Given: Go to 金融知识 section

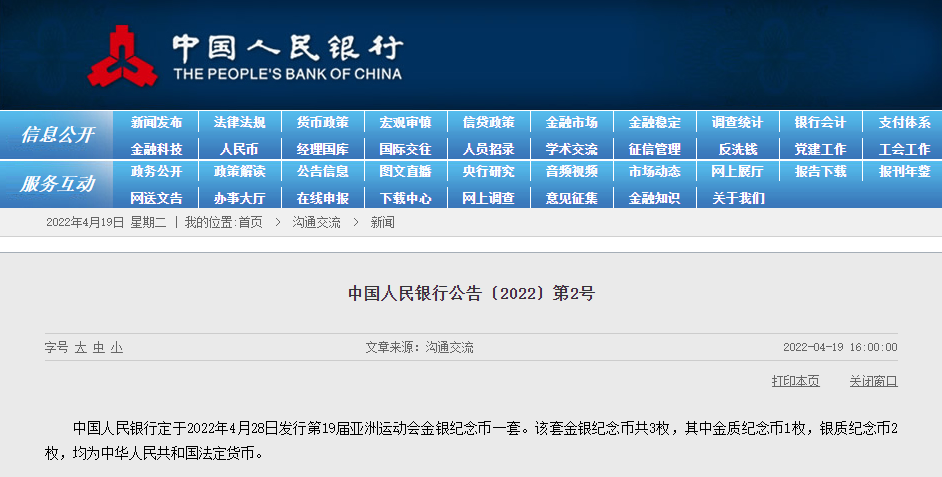Looking at the screenshot, I should coord(654,198).
